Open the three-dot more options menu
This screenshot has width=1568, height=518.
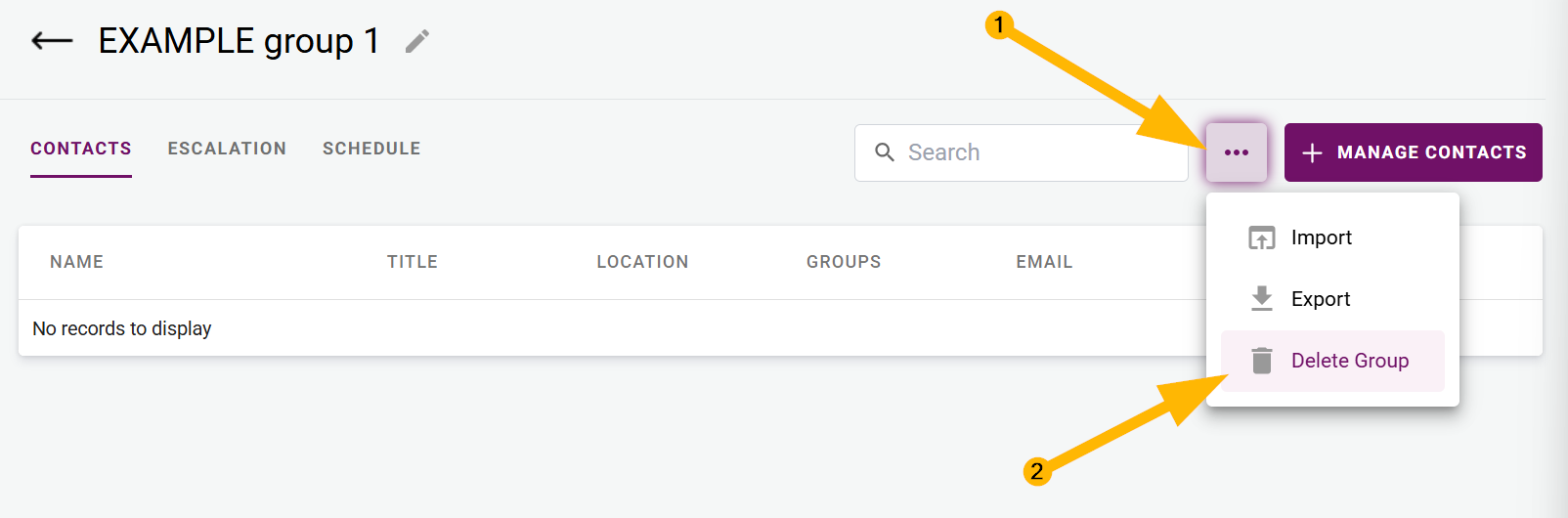[x=1237, y=152]
